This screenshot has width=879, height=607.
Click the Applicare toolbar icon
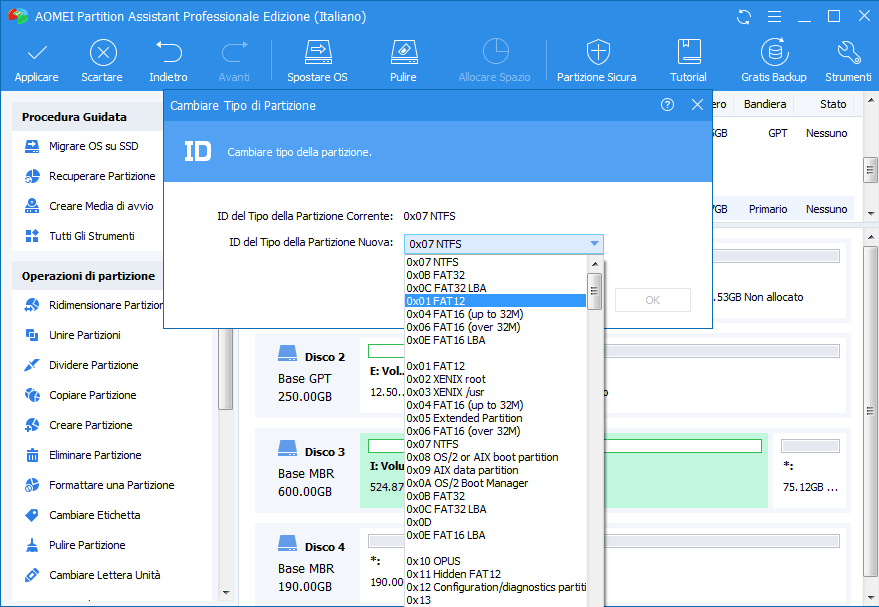(36, 53)
